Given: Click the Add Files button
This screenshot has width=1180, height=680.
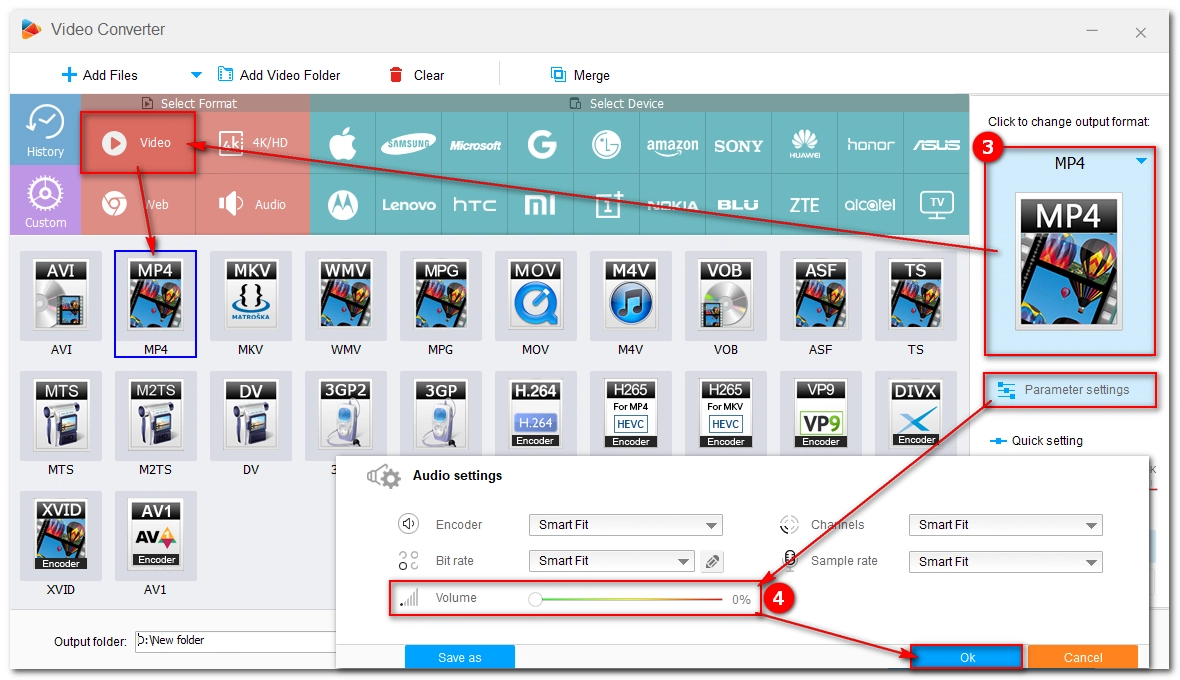Looking at the screenshot, I should (x=99, y=75).
